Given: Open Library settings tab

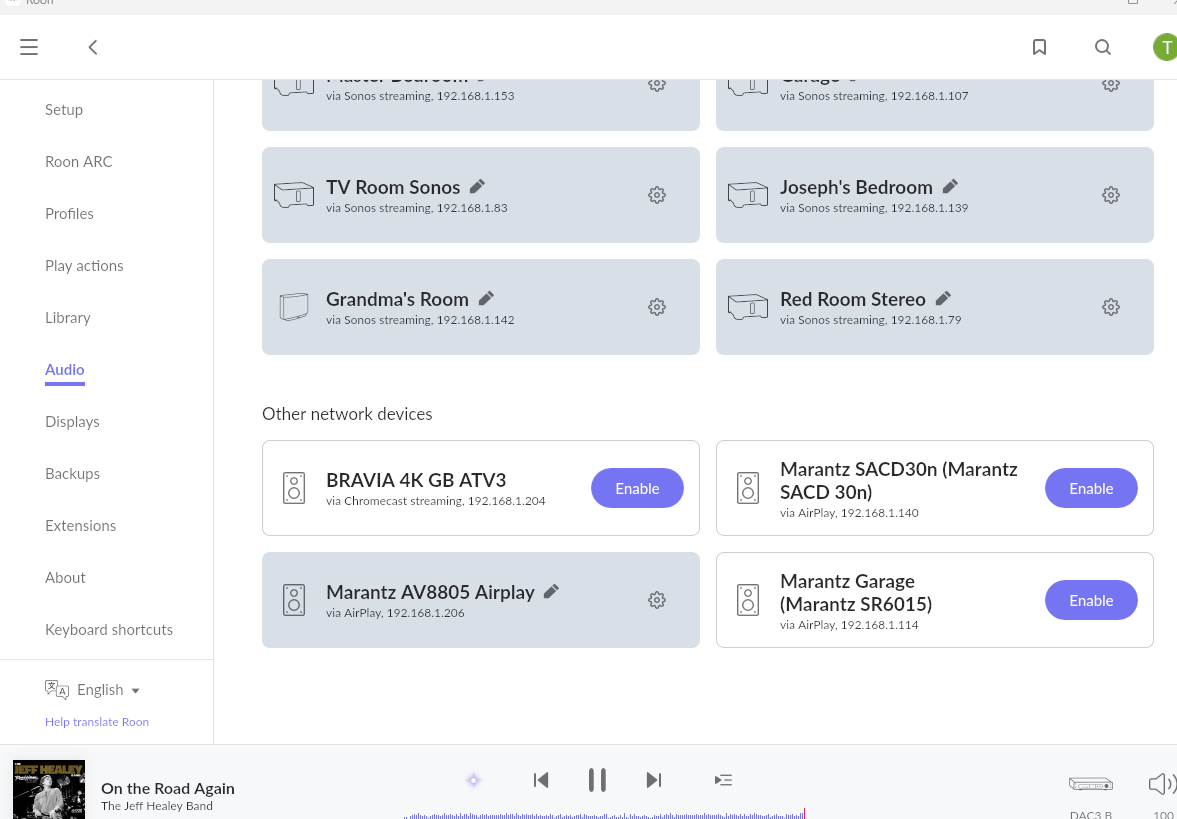Looking at the screenshot, I should tap(68, 318).
